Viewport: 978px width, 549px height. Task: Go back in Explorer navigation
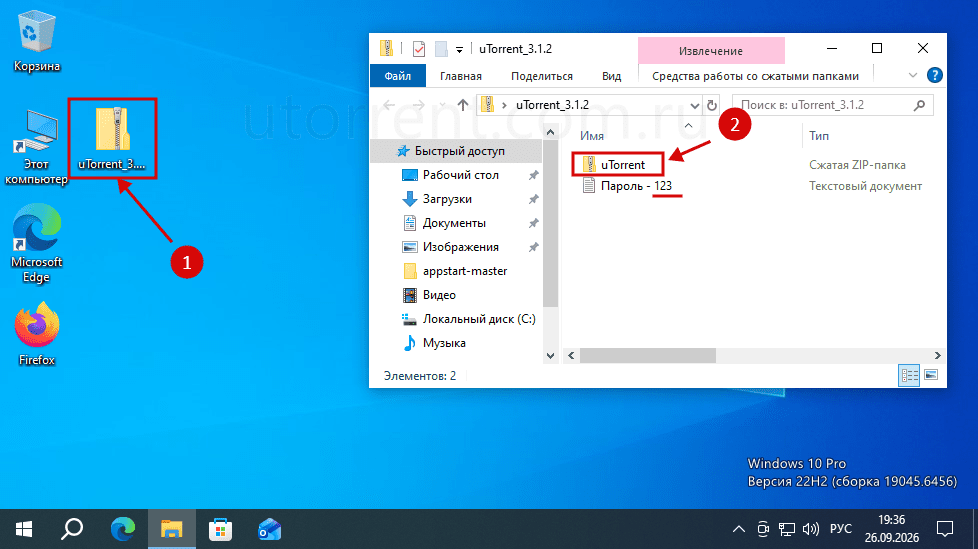[x=389, y=105]
